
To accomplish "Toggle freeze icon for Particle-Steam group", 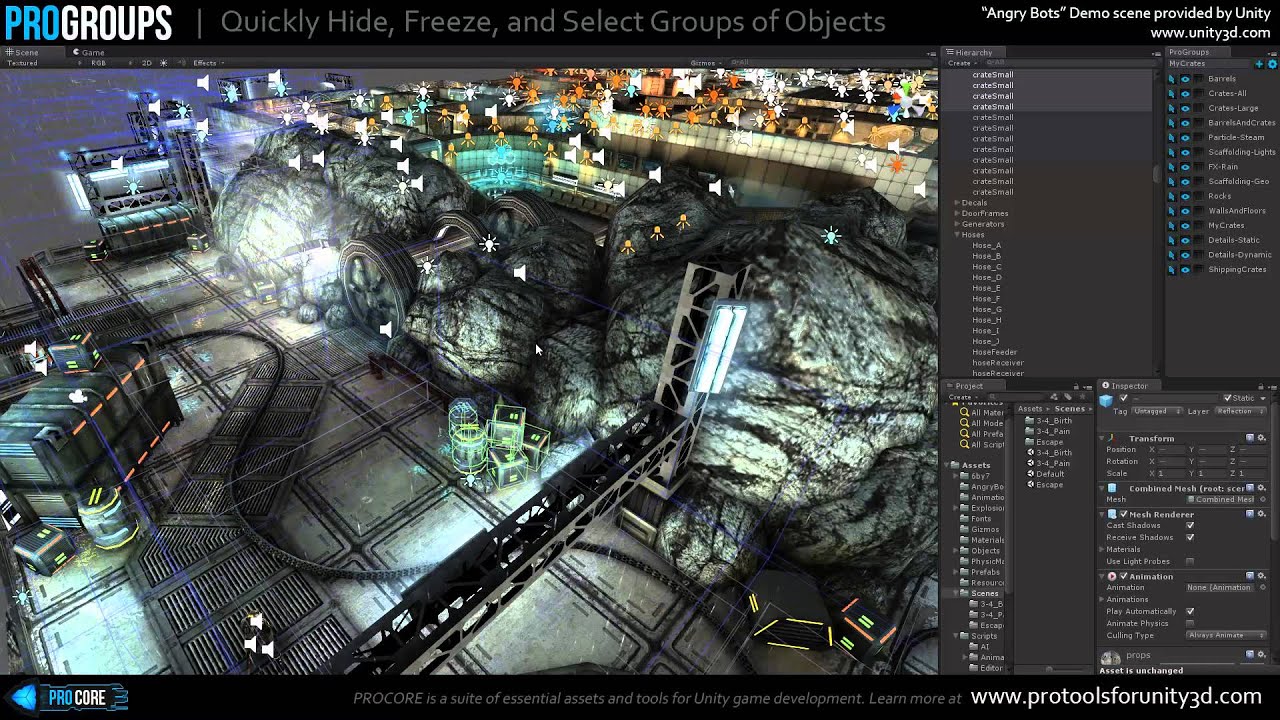I will [x=1198, y=137].
